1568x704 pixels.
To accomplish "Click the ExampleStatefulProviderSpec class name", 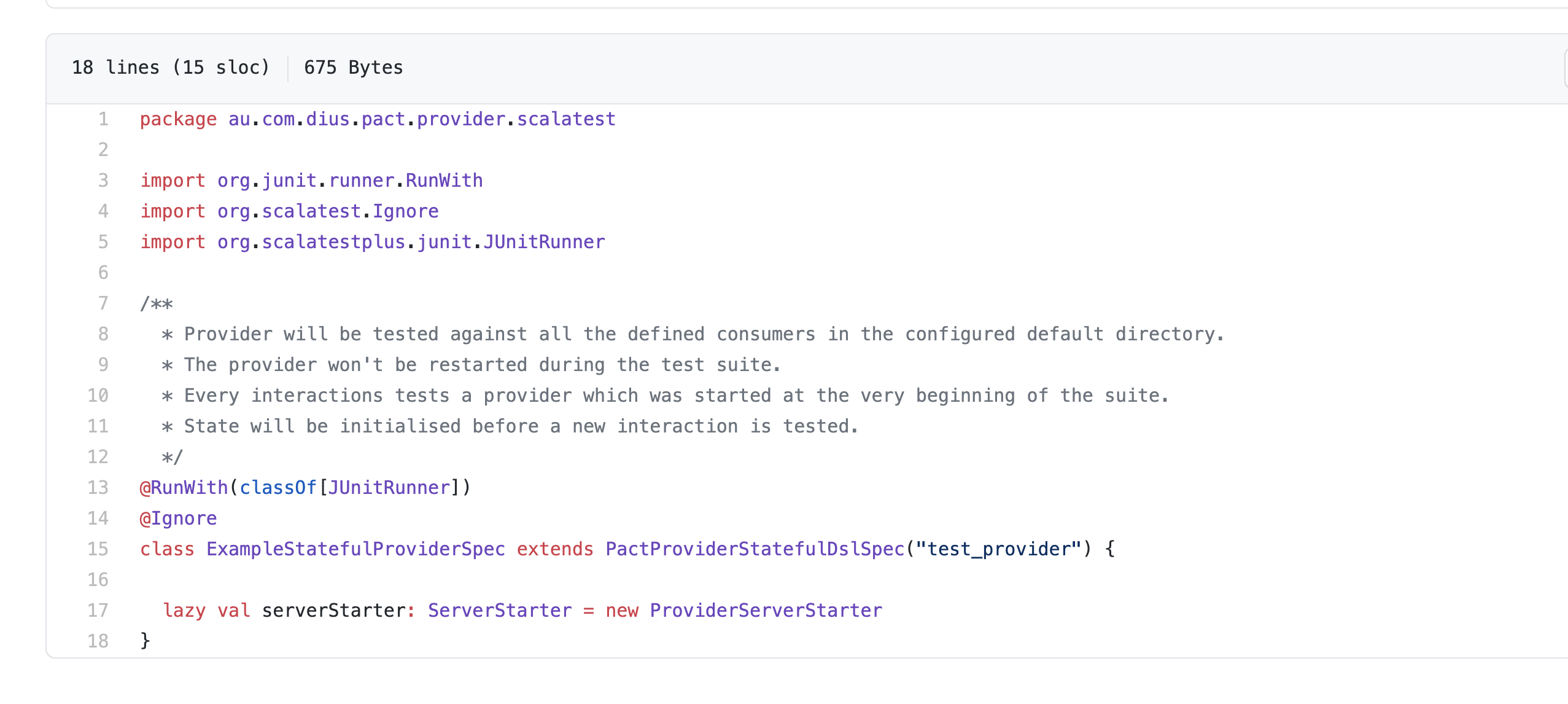I will (355, 549).
